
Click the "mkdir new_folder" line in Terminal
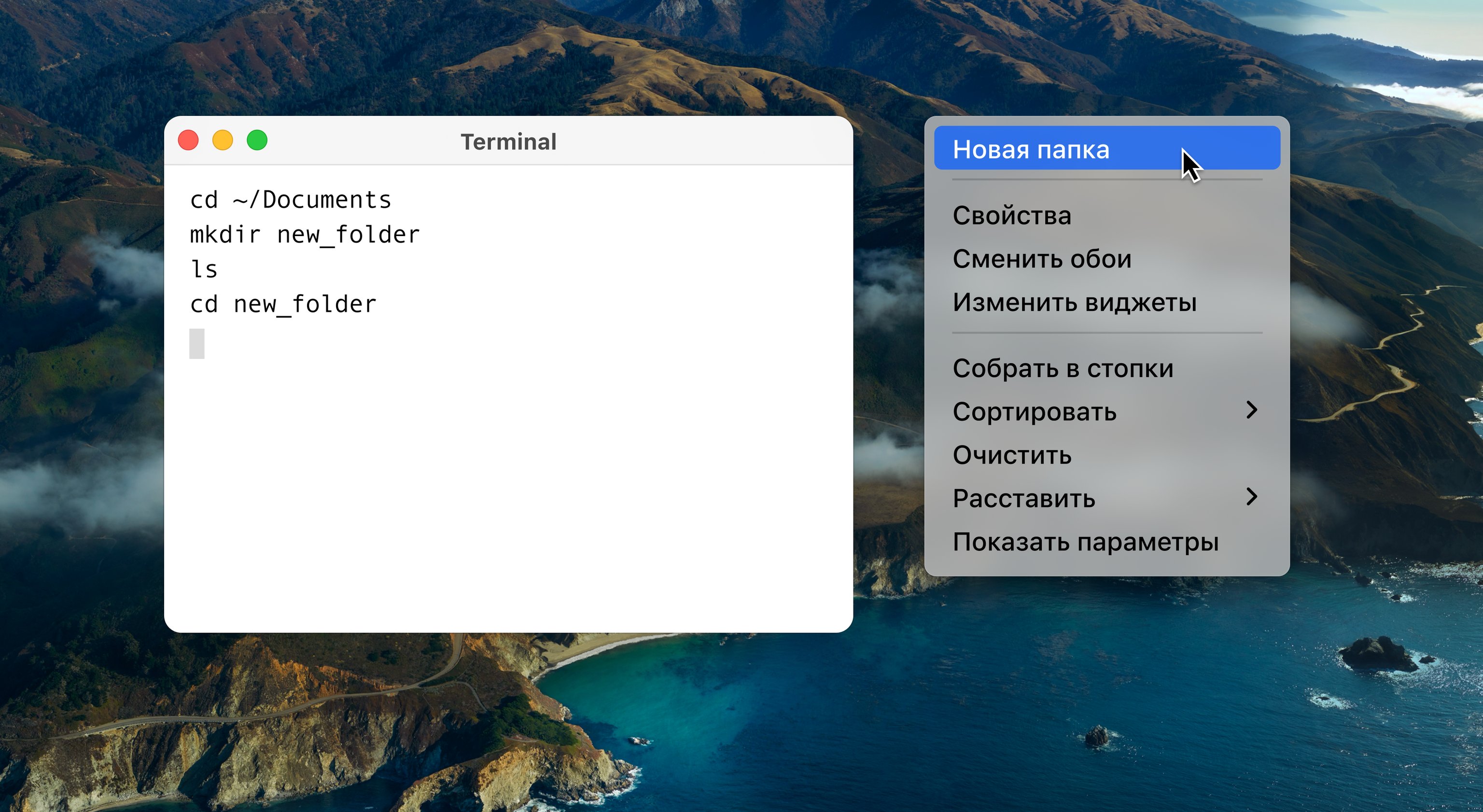click(305, 235)
